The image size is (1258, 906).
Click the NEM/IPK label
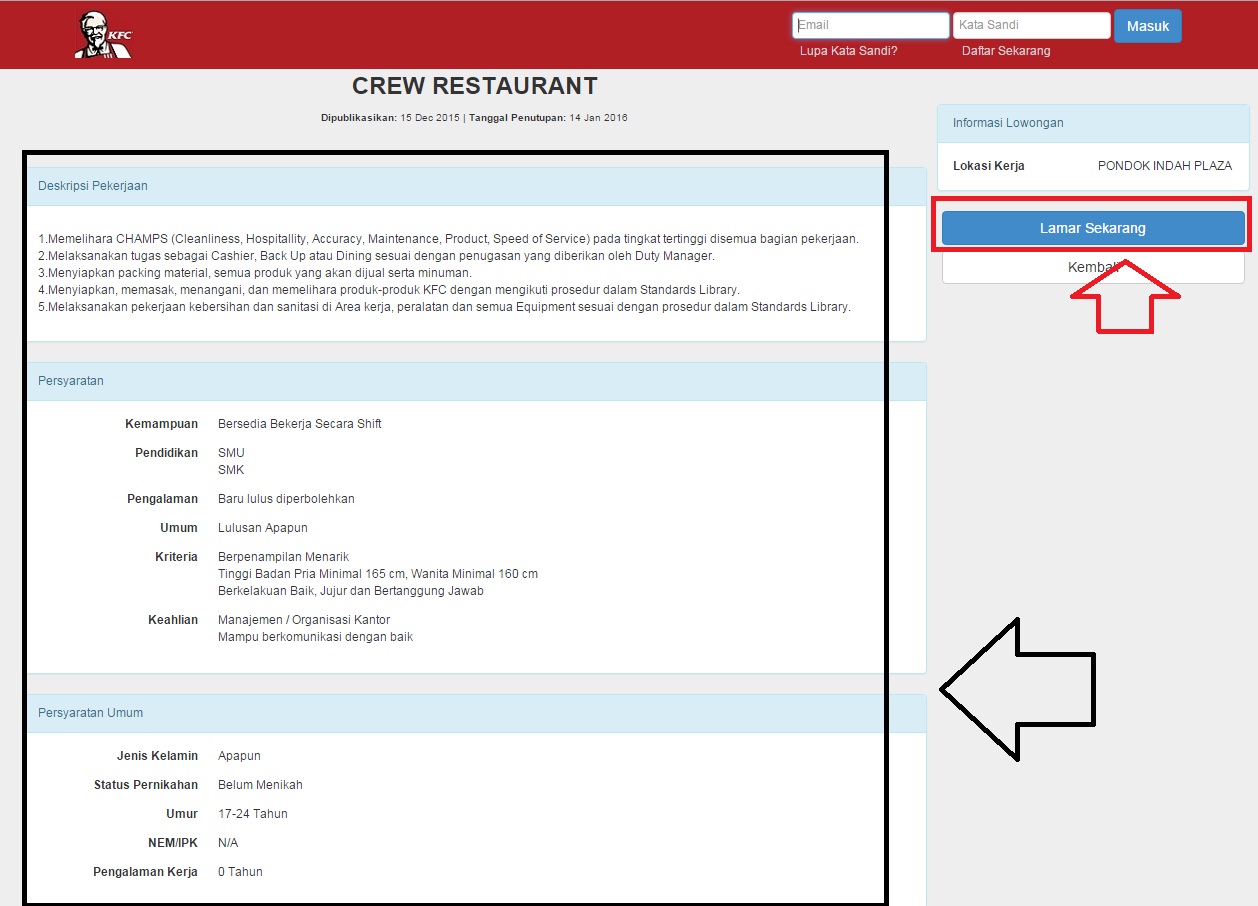[x=173, y=843]
